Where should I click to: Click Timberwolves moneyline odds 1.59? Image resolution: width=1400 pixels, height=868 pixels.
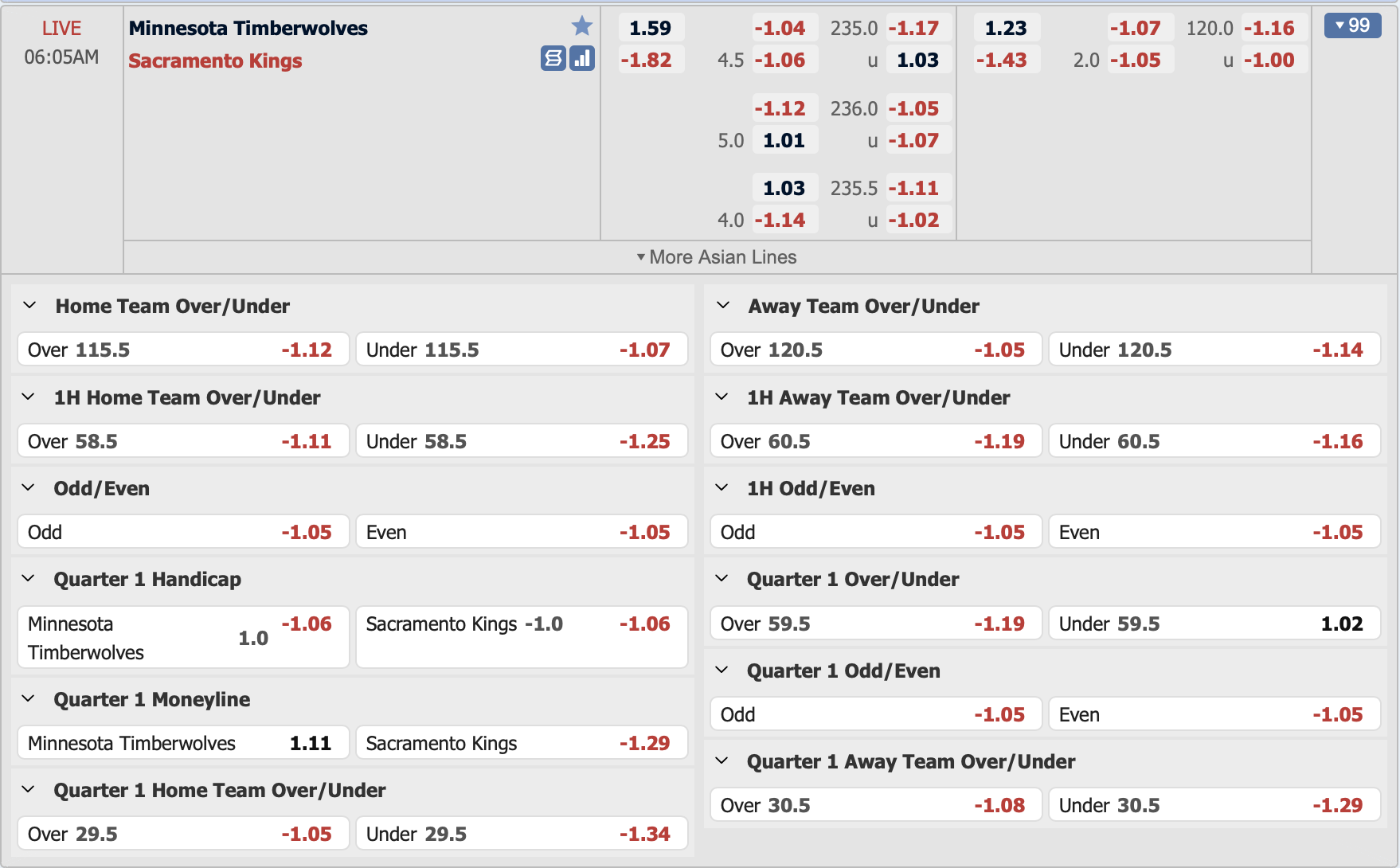(x=651, y=28)
